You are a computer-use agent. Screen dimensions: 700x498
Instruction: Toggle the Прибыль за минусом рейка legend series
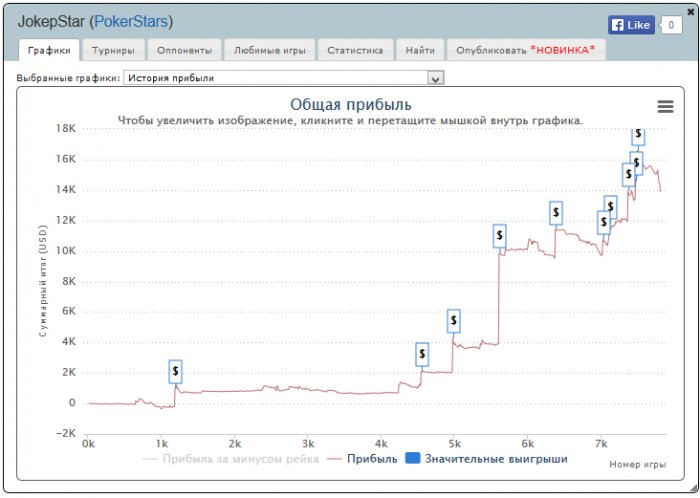coord(230,459)
